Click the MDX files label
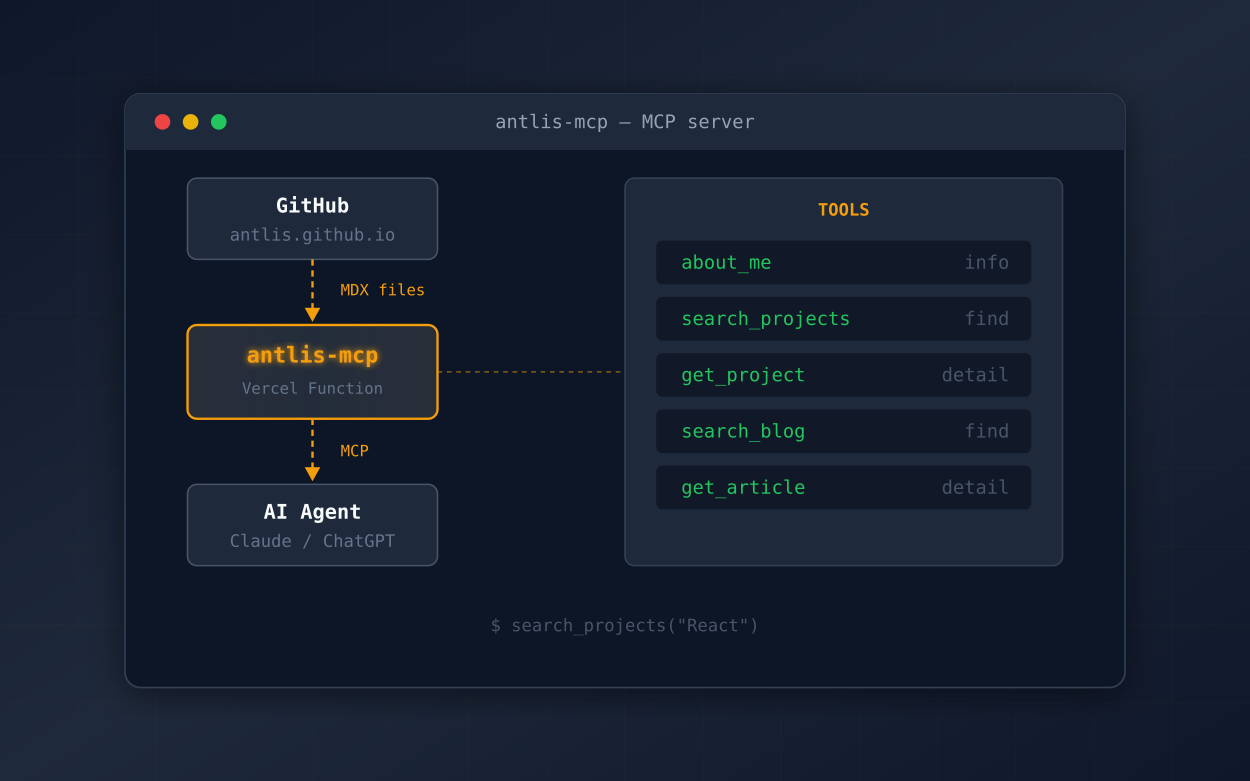The height and width of the screenshot is (781, 1250). click(x=382, y=290)
